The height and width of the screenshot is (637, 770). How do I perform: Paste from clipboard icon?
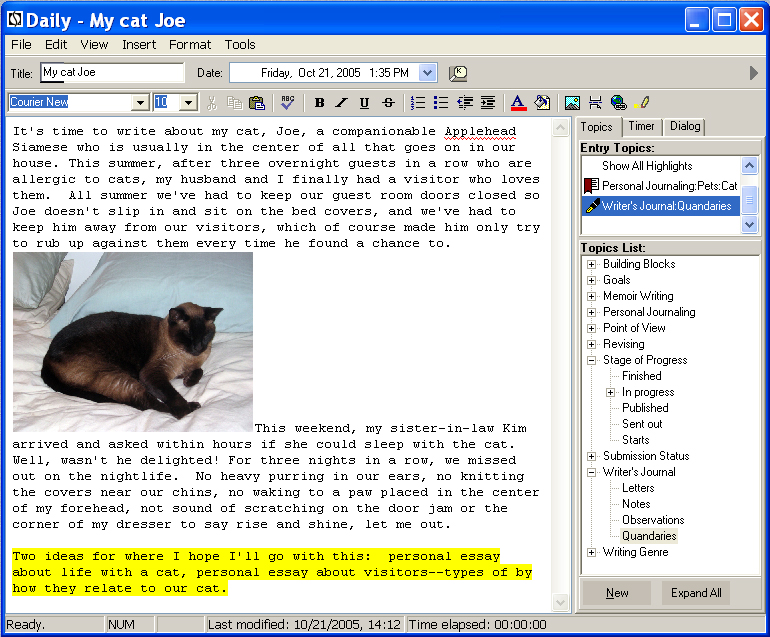pos(257,102)
